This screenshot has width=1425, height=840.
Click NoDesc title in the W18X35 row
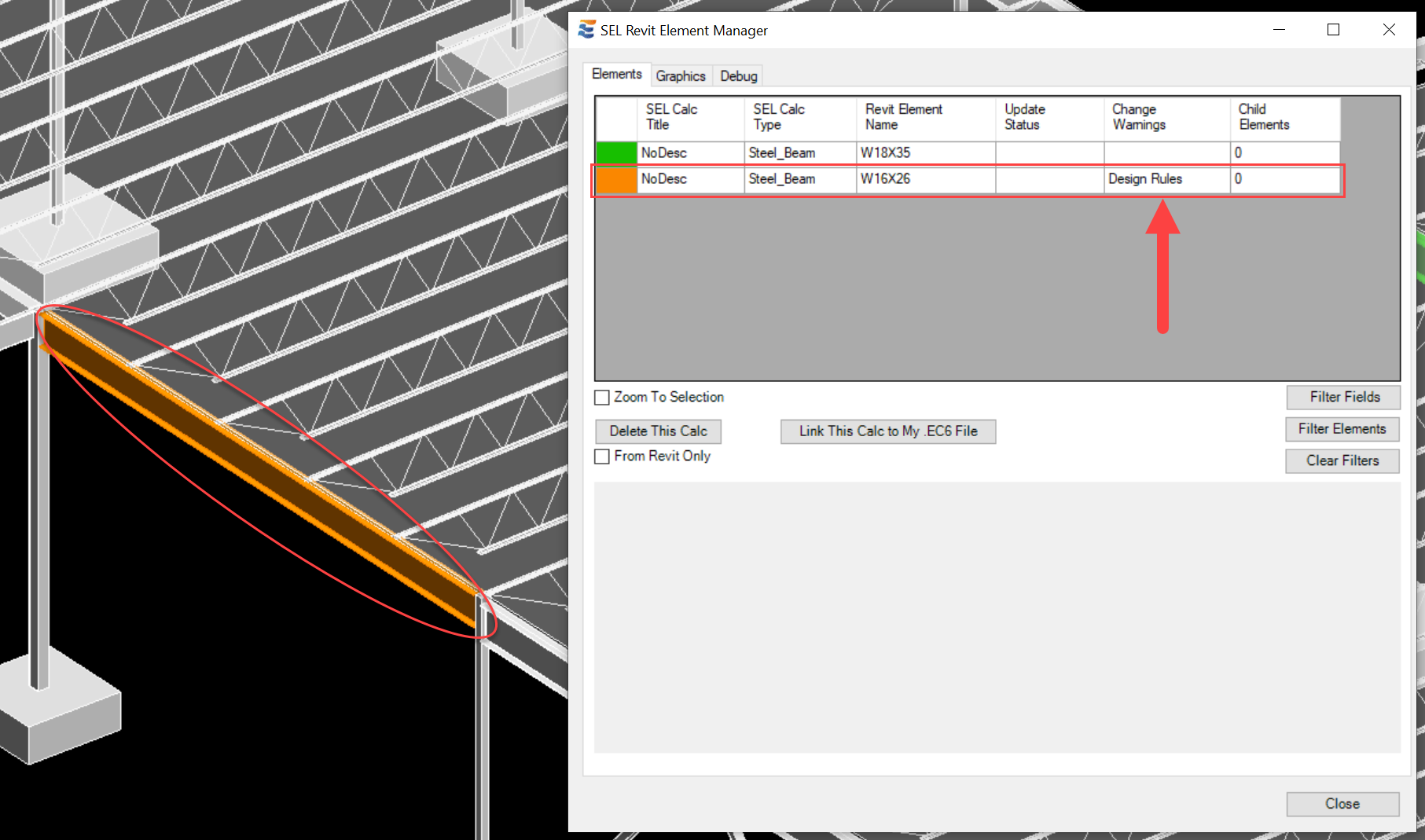pos(690,152)
